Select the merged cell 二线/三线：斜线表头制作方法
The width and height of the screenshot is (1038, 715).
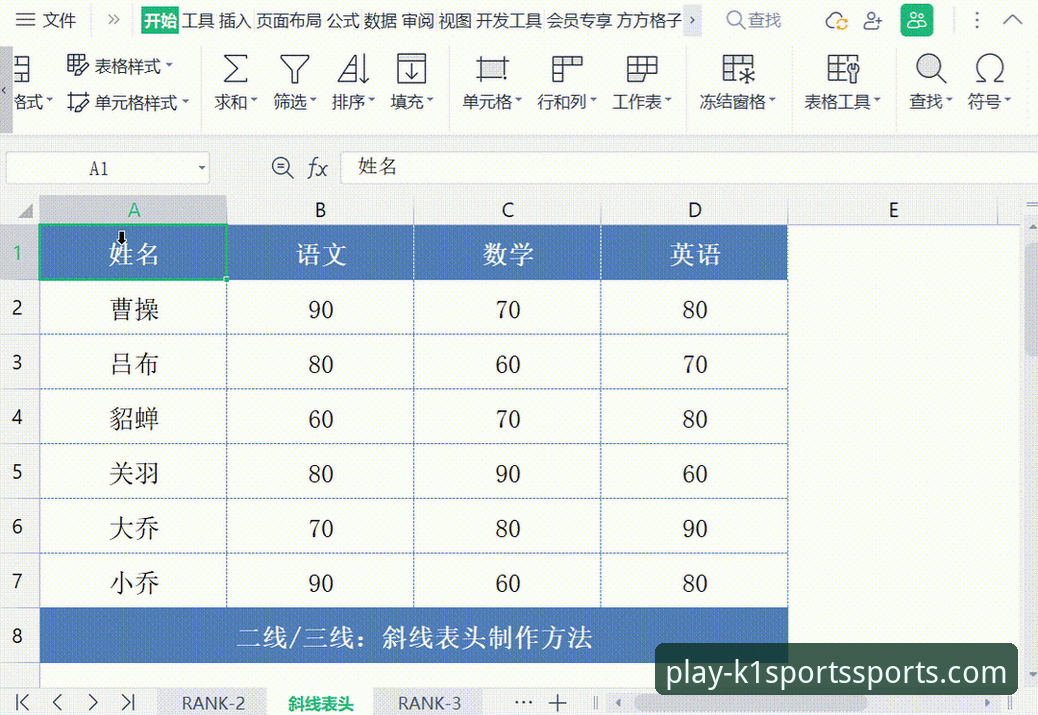pyautogui.click(x=414, y=636)
